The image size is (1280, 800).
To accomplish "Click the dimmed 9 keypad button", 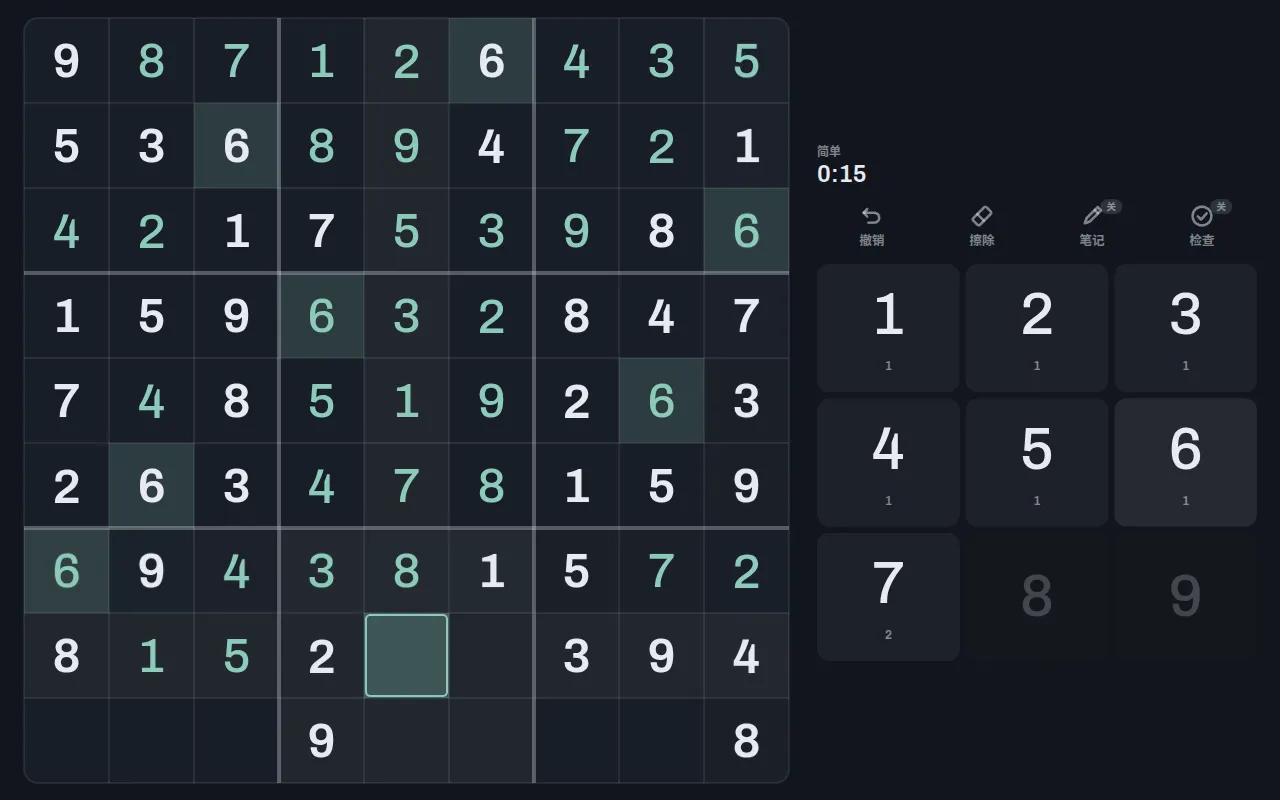I will (1185, 597).
